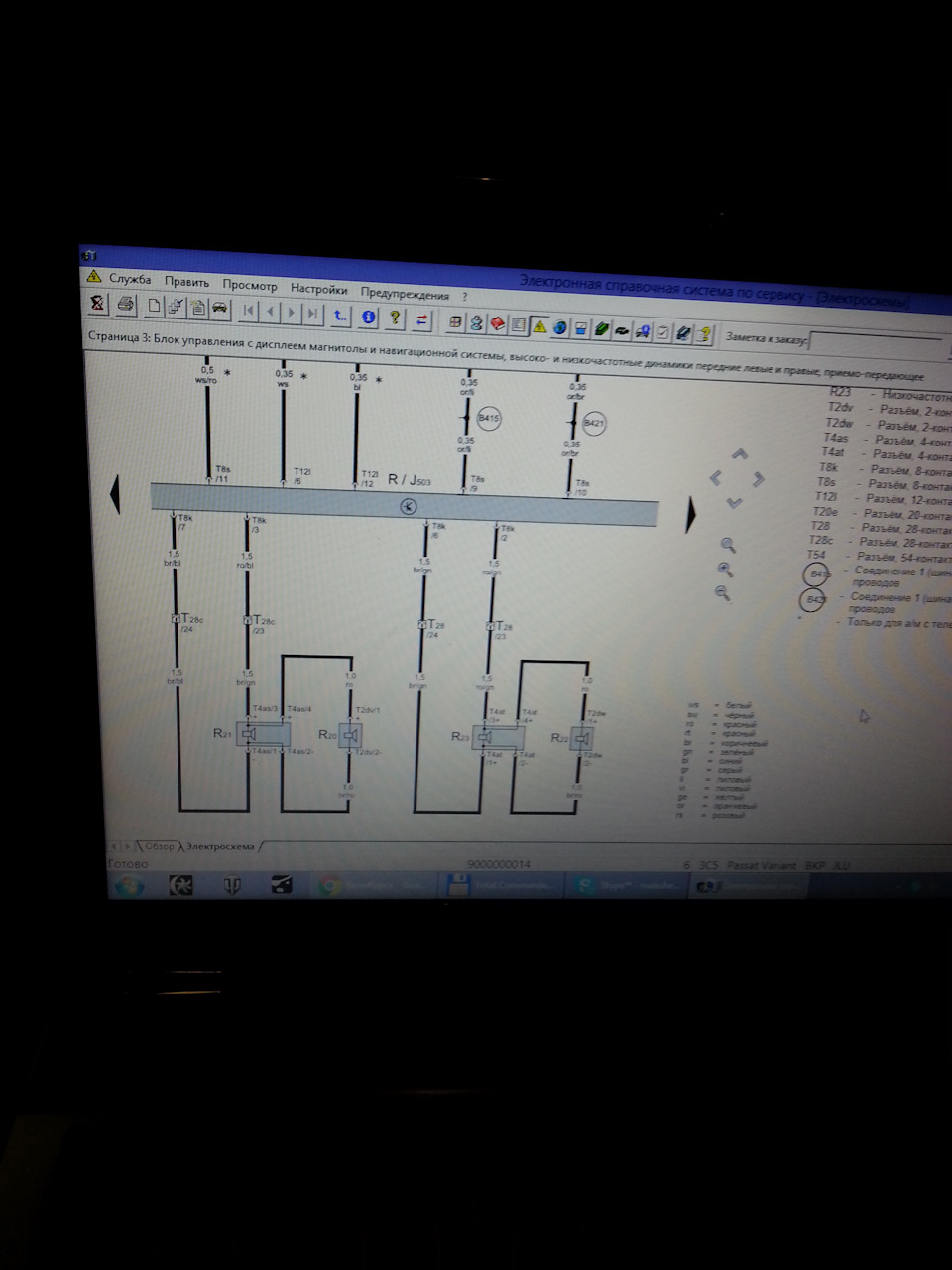Image resolution: width=952 pixels, height=1270 pixels.
Task: Go to first page toolbar arrow
Action: (x=248, y=312)
